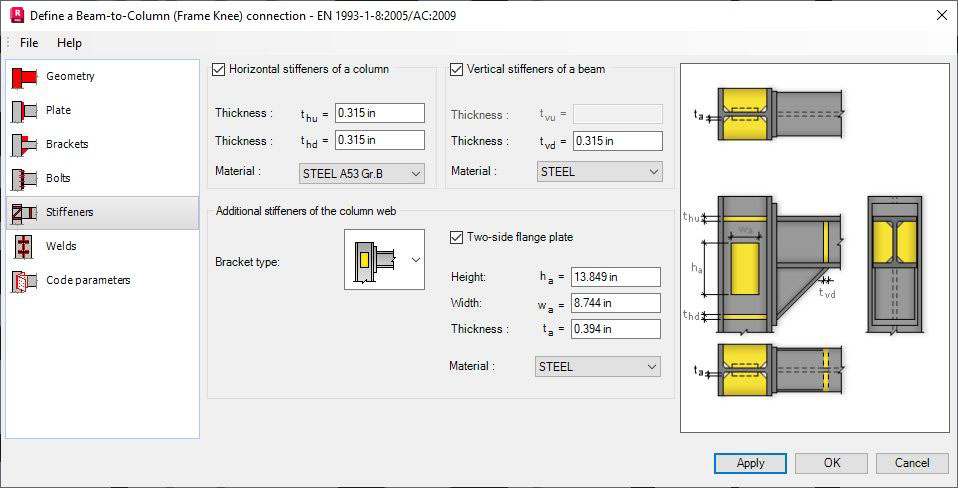Screen dimensions: 958x488
Task: Open additional stiffeners Material dropdown
Action: [x=598, y=366]
